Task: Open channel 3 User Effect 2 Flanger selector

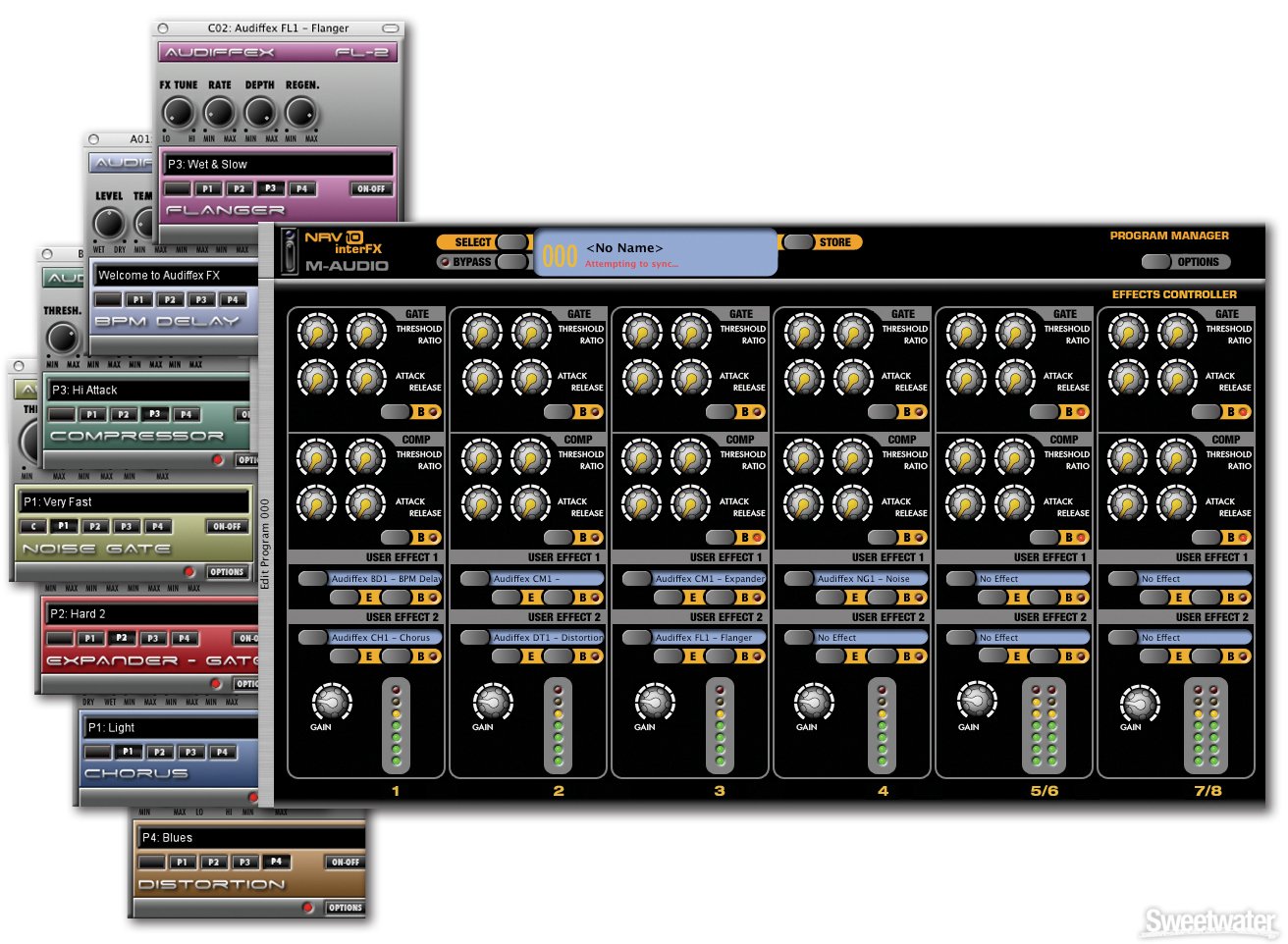Action: pyautogui.click(x=709, y=638)
